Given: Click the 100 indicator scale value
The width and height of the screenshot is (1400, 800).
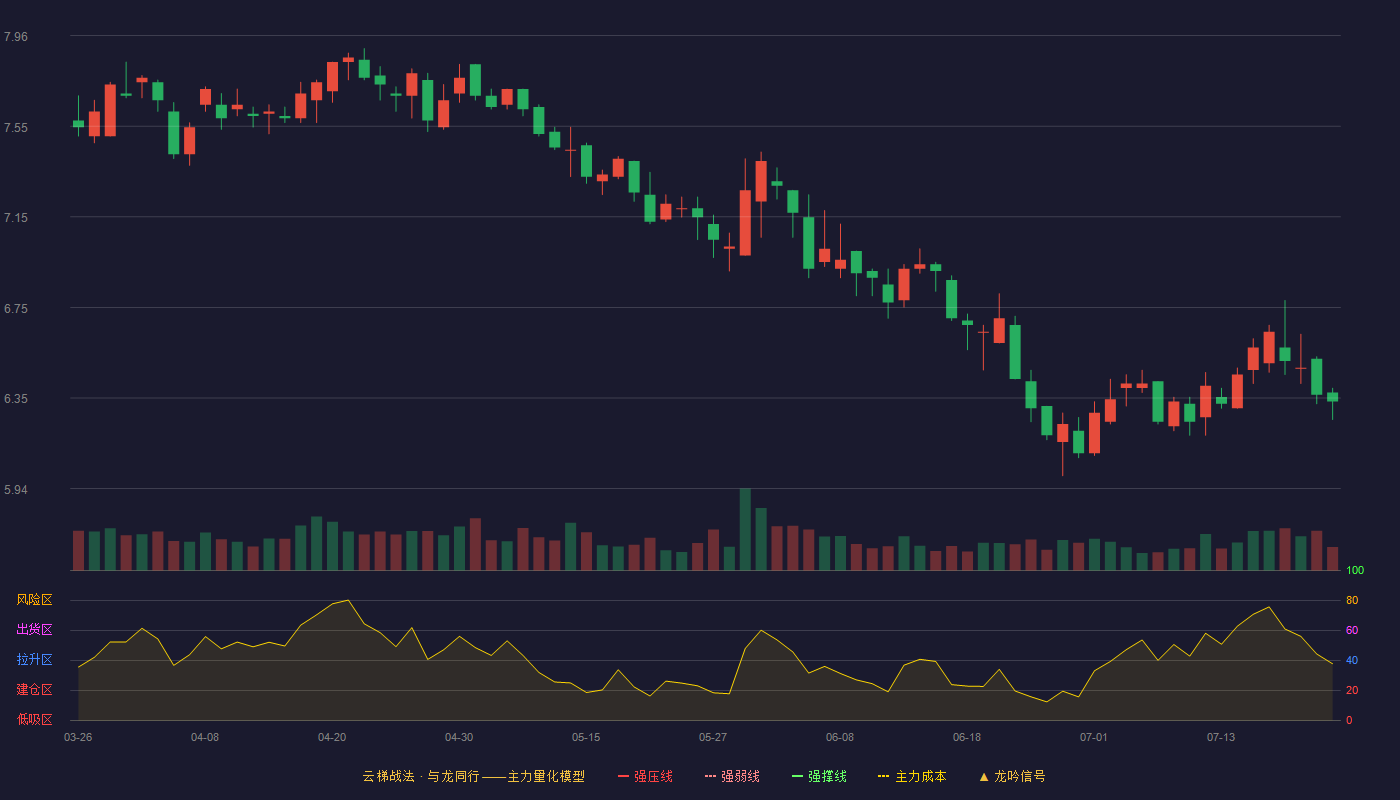Looking at the screenshot, I should [x=1355, y=571].
